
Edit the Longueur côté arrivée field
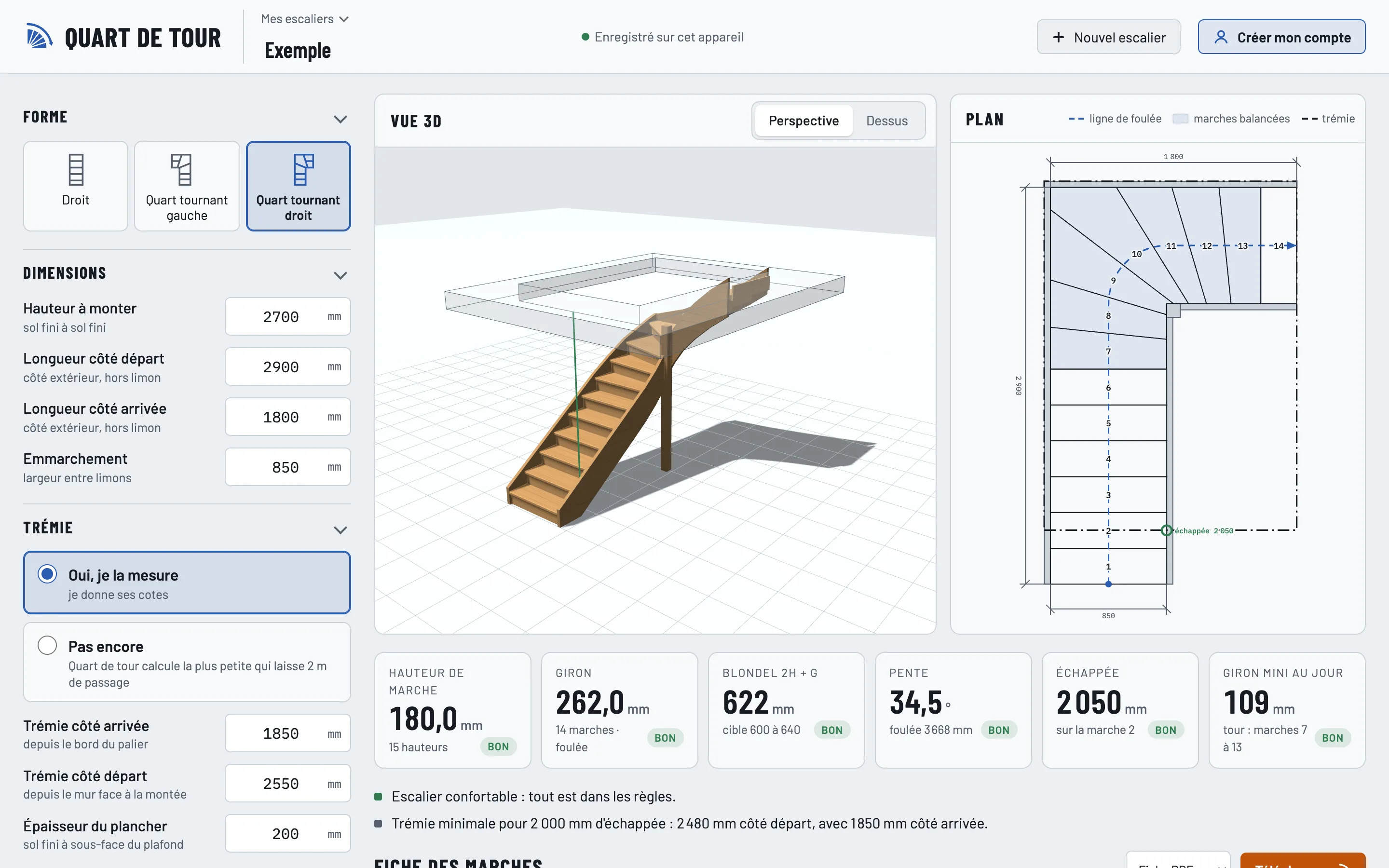tap(287, 417)
